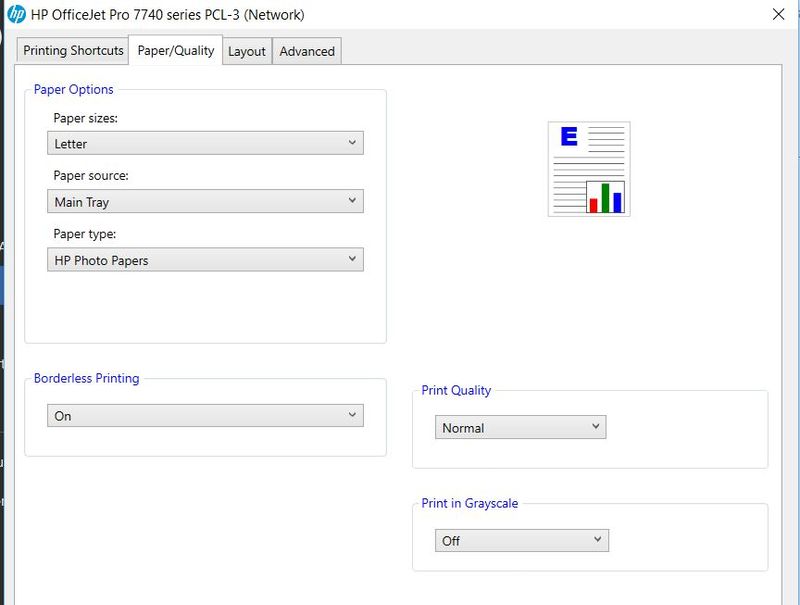800x605 pixels.
Task: Expand the Paper source Main Tray dropdown
Action: click(205, 201)
